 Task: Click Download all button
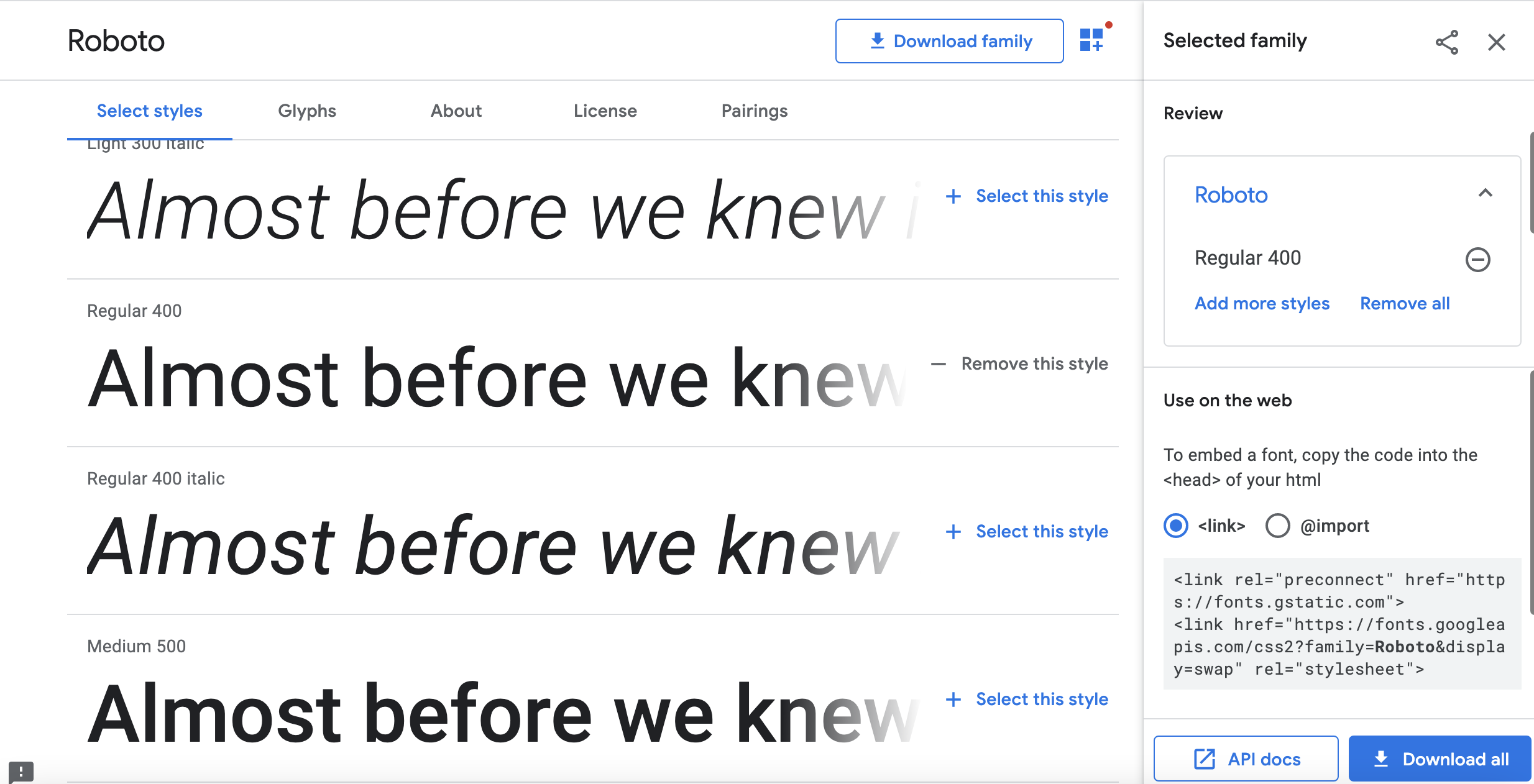click(x=1440, y=759)
